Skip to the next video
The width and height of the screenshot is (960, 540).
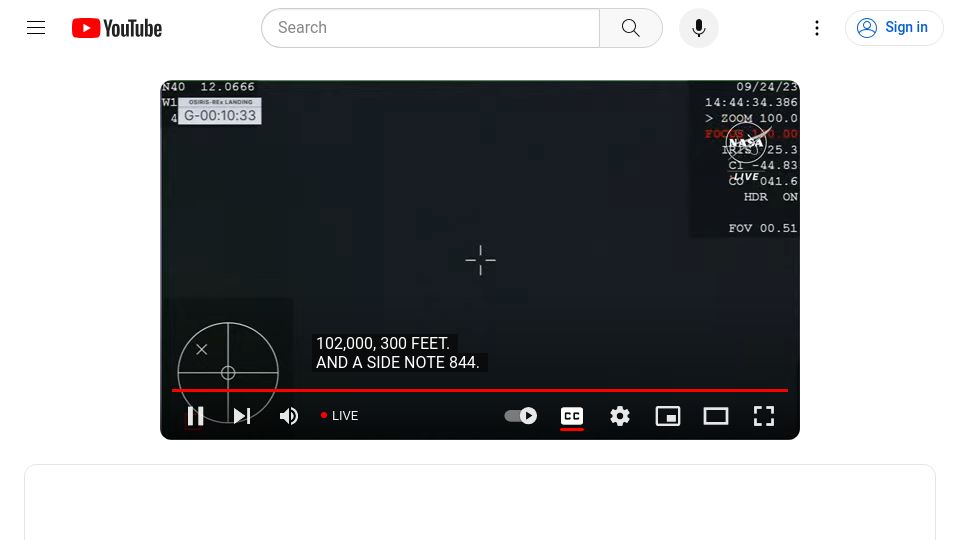[242, 416]
